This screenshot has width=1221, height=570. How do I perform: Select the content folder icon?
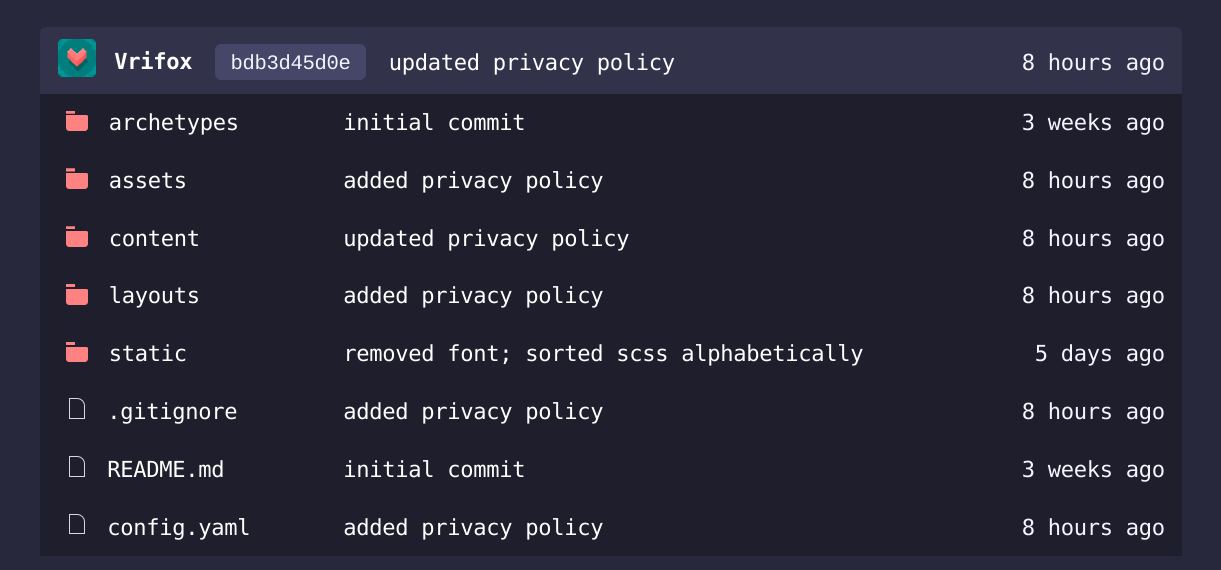pyautogui.click(x=77, y=238)
